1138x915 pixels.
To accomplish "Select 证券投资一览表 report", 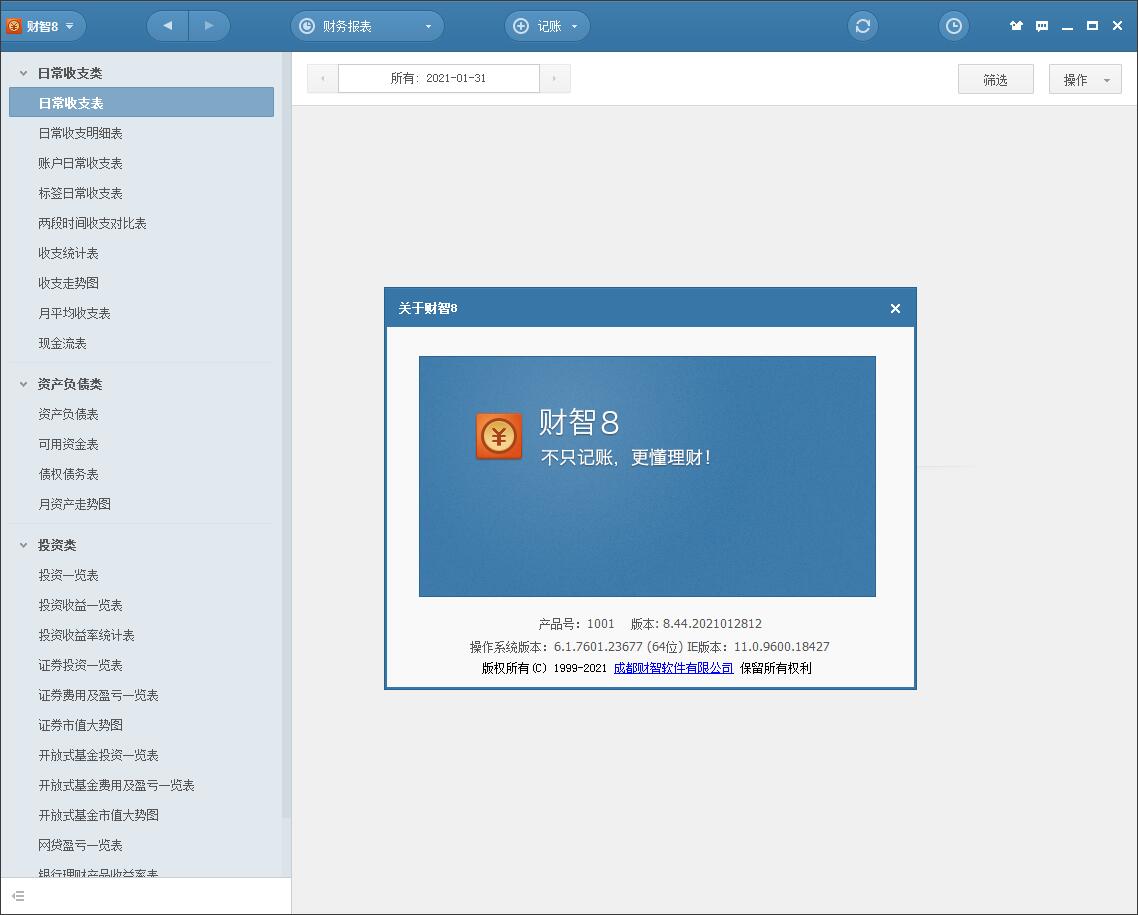I will tap(81, 665).
